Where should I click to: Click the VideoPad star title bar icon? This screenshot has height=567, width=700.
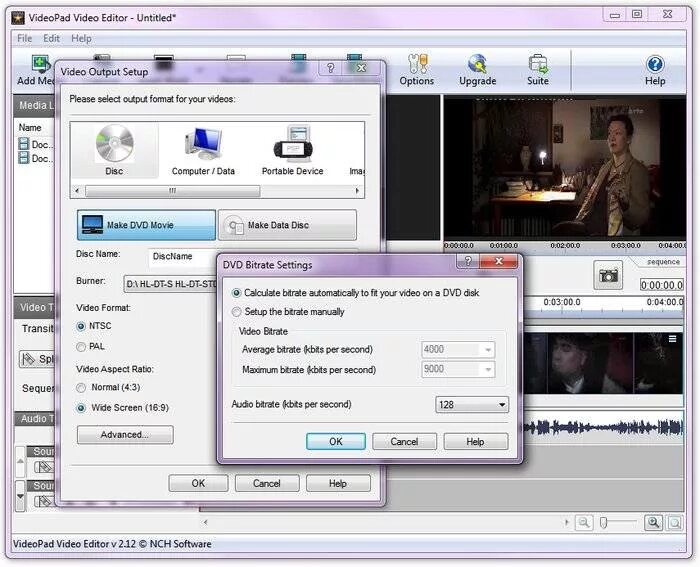tap(18, 17)
